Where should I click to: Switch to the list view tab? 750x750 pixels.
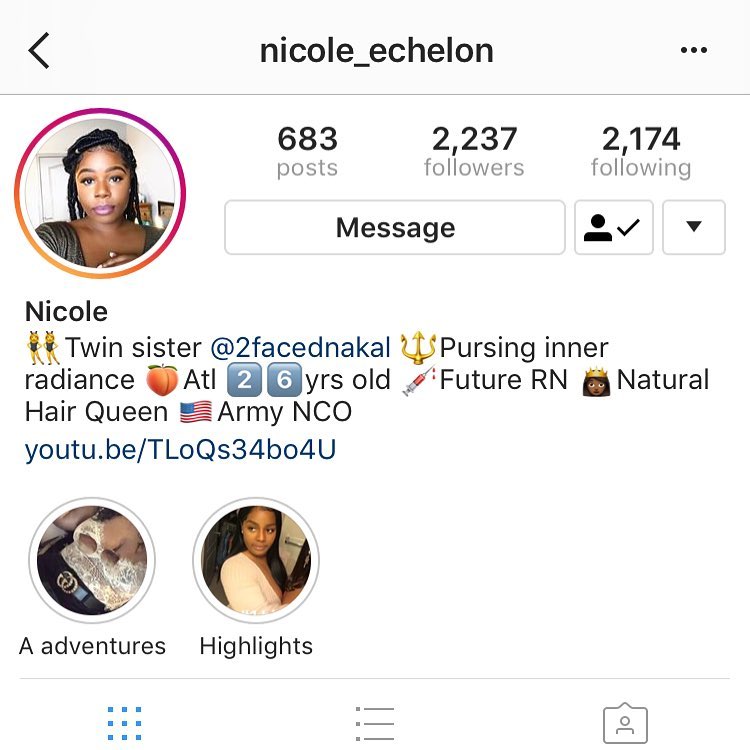tap(375, 723)
